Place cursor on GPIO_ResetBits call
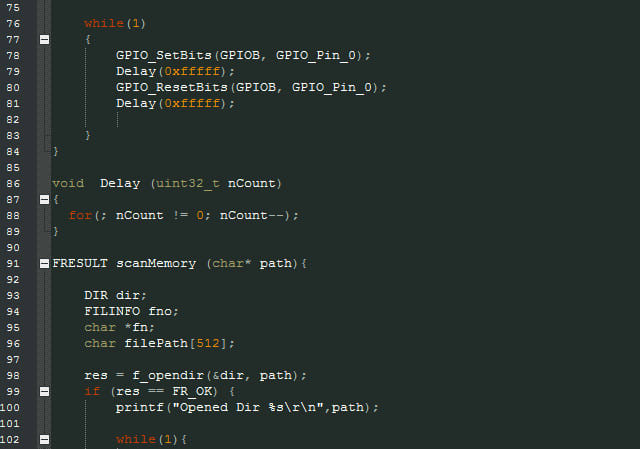The width and height of the screenshot is (640, 449). tap(172, 87)
